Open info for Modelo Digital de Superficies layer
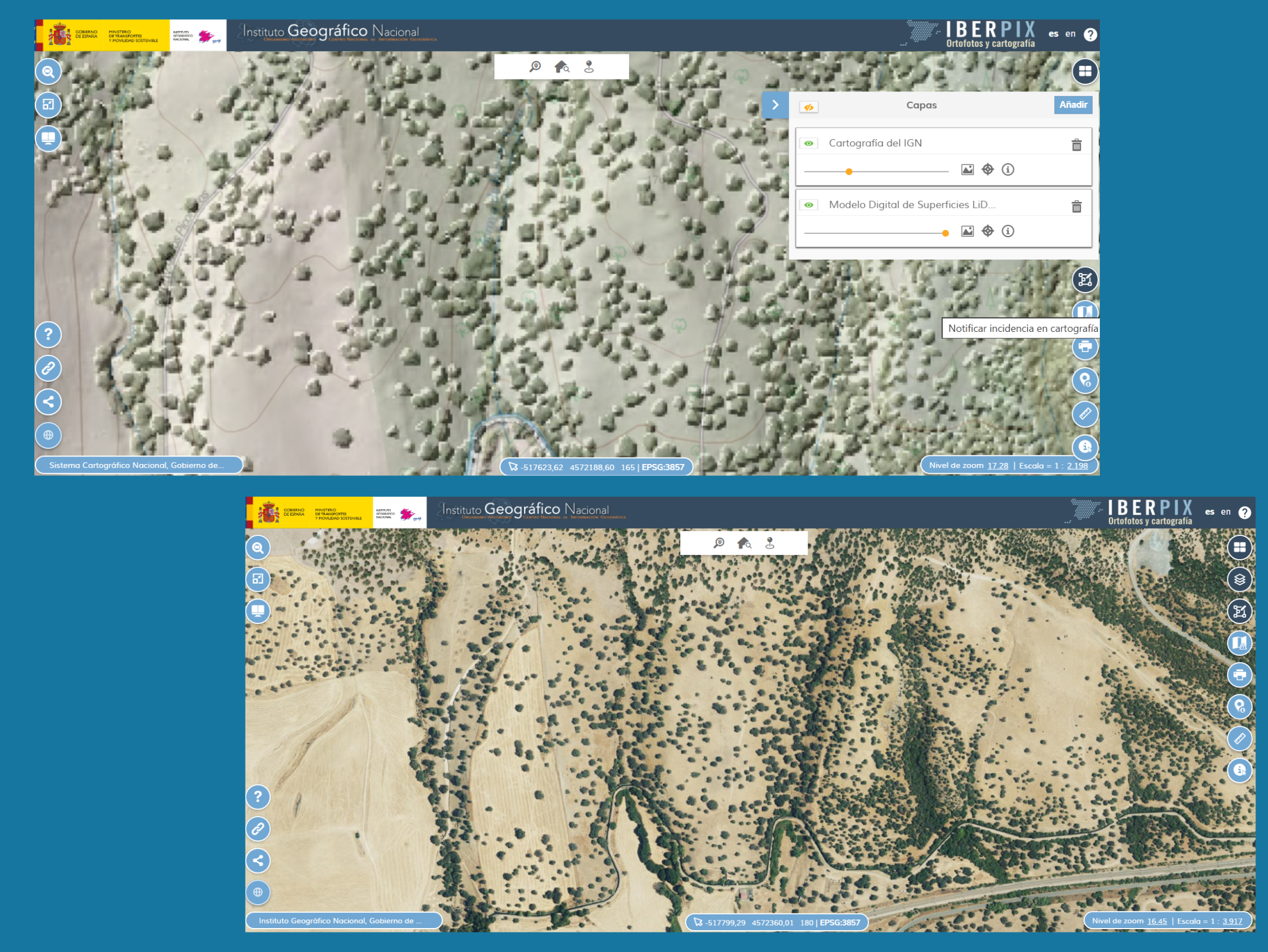Screen dimensions: 1268x952 coord(1007,231)
